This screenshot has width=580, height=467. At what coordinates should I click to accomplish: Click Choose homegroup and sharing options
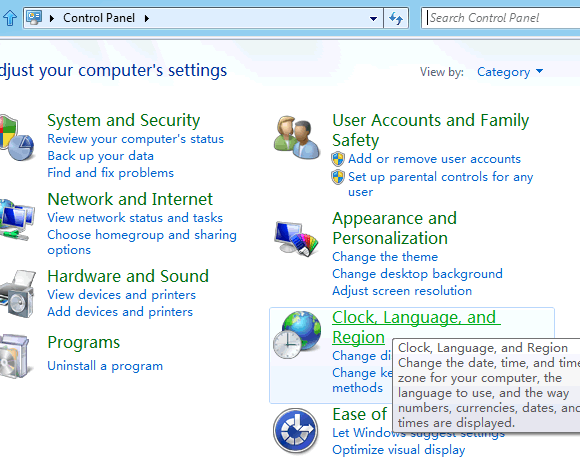pos(142,242)
